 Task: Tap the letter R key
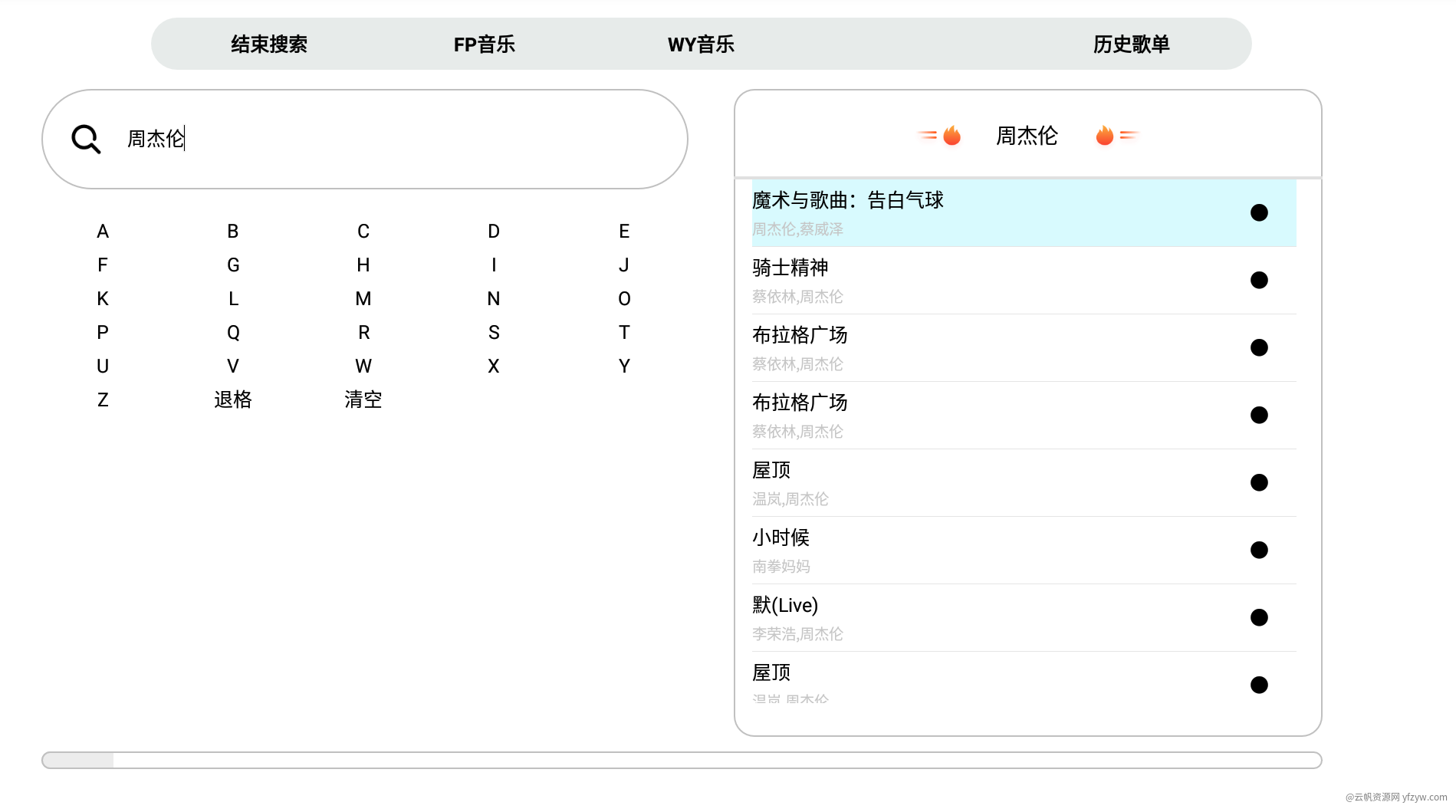pos(363,333)
